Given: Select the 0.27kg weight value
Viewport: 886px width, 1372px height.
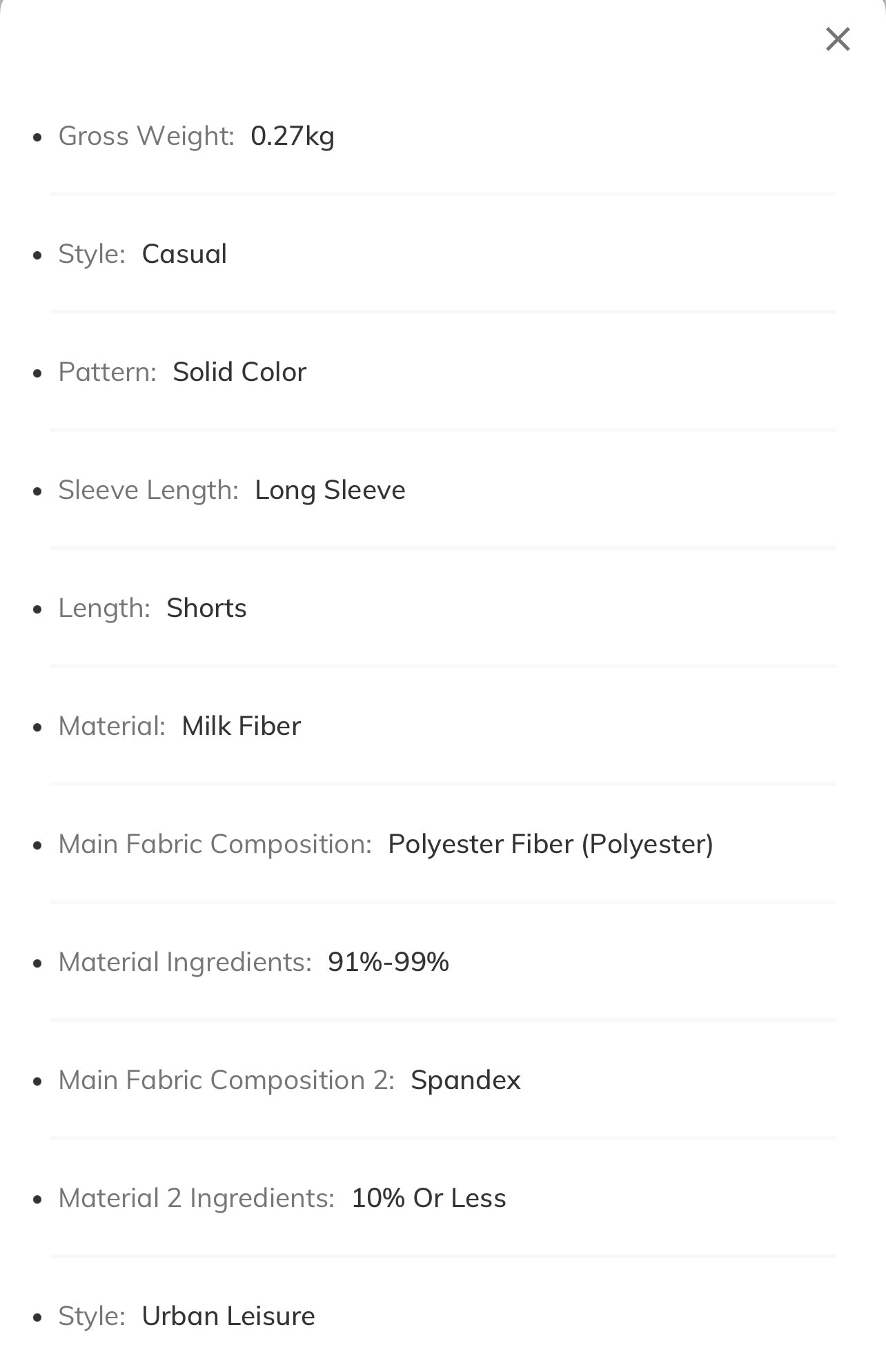Looking at the screenshot, I should click(x=293, y=136).
